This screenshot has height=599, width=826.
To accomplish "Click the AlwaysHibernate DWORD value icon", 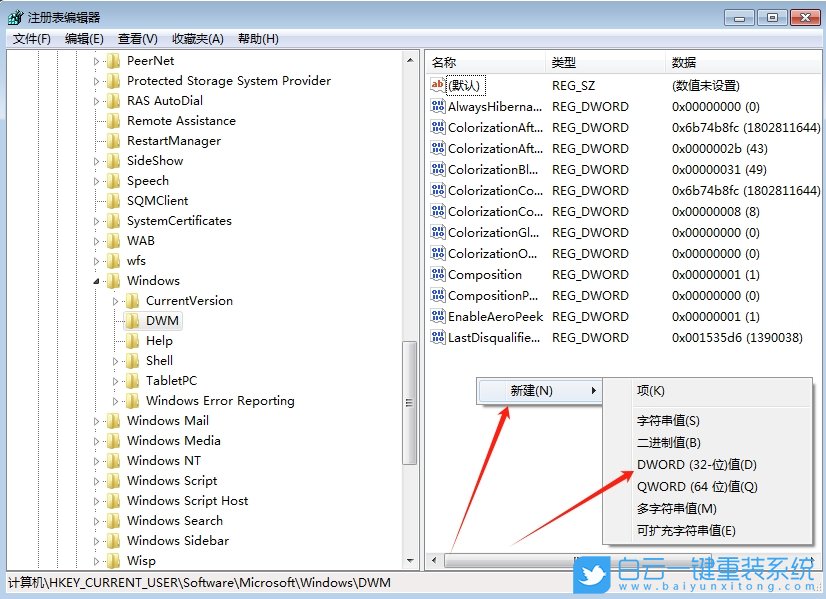I will (440, 106).
